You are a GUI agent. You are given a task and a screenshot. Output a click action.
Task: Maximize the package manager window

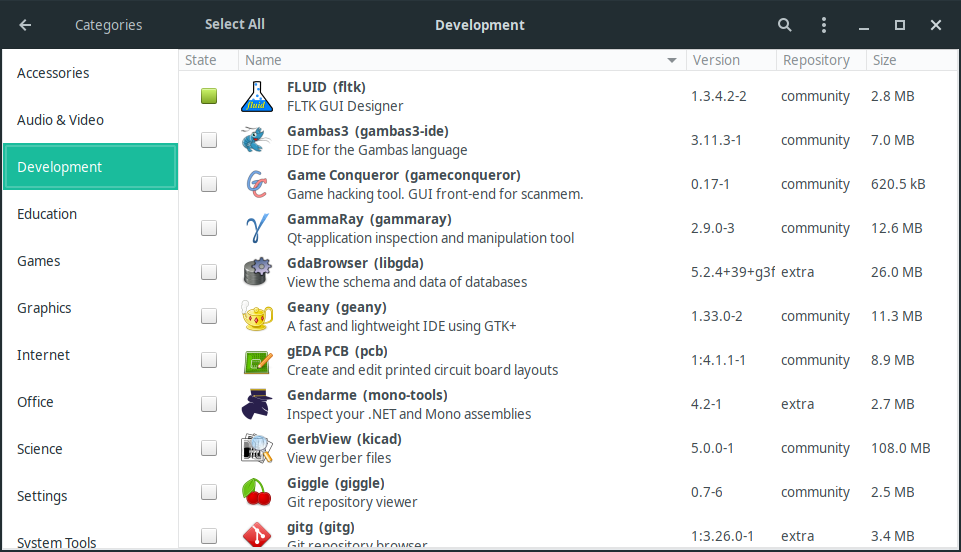pyautogui.click(x=900, y=25)
